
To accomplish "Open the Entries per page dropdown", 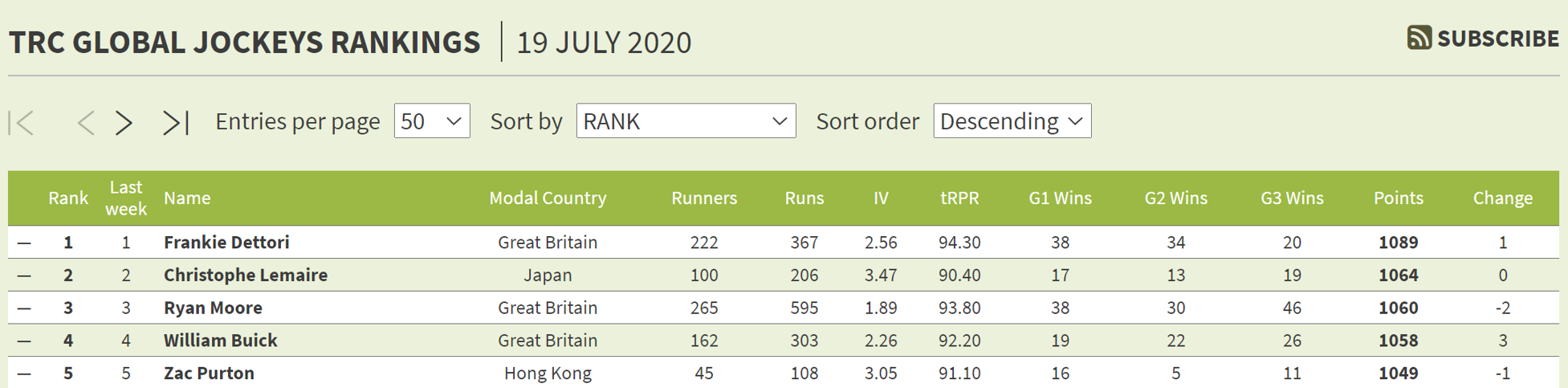I will pyautogui.click(x=432, y=121).
